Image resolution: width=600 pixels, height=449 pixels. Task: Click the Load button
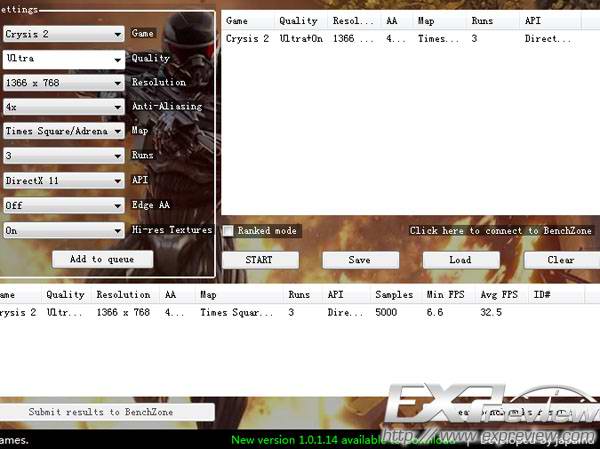pos(460,260)
